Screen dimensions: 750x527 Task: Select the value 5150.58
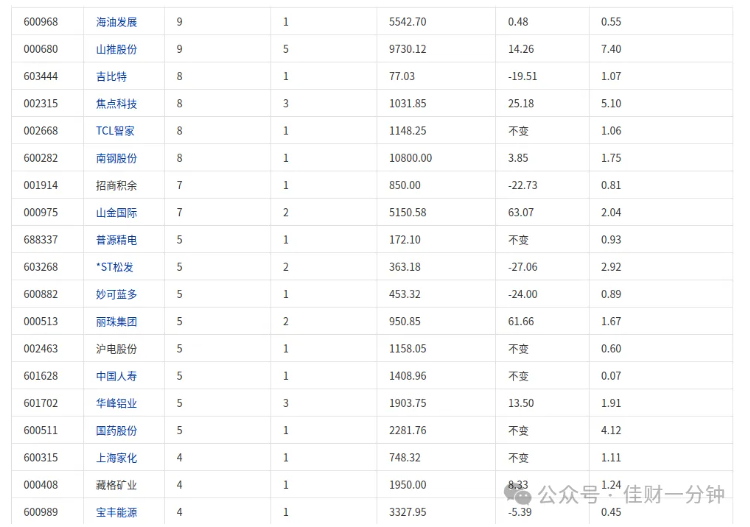point(408,213)
